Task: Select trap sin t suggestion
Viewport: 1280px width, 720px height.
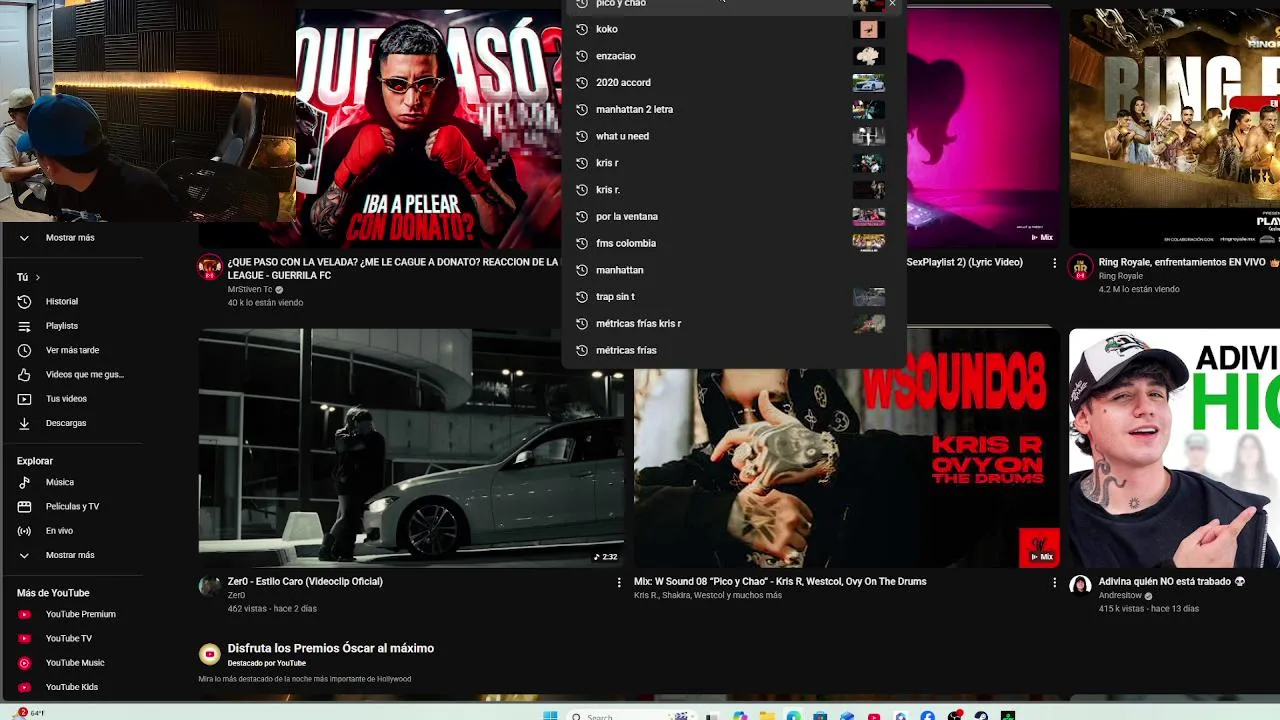Action: [x=732, y=297]
